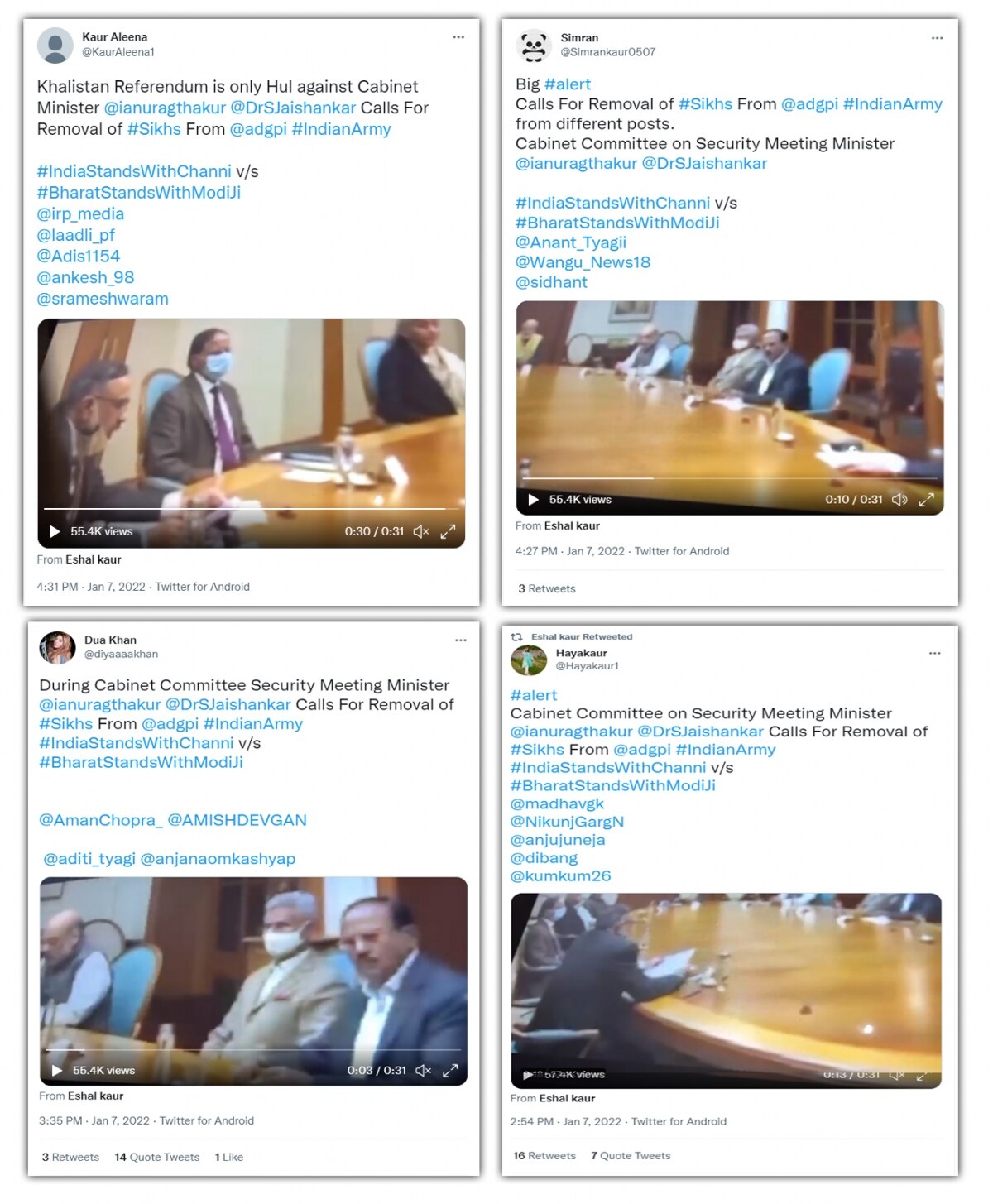Viewport: 993px width, 1204px height.
Task: Open the @srameshwaram mention link
Action: (103, 299)
